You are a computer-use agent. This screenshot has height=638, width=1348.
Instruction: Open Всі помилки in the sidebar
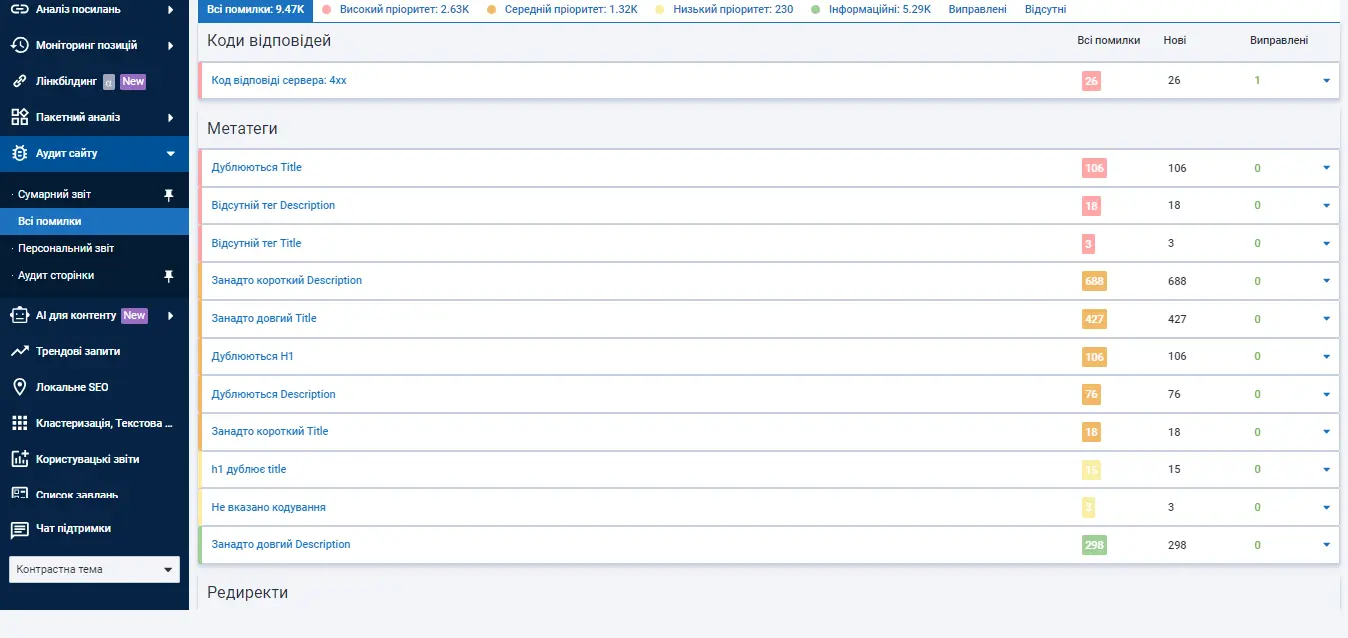pyautogui.click(x=50, y=221)
